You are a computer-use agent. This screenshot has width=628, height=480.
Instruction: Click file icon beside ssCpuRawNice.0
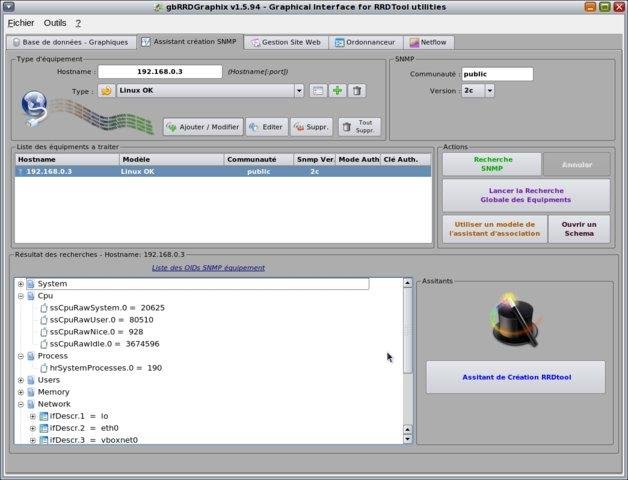coord(44,332)
